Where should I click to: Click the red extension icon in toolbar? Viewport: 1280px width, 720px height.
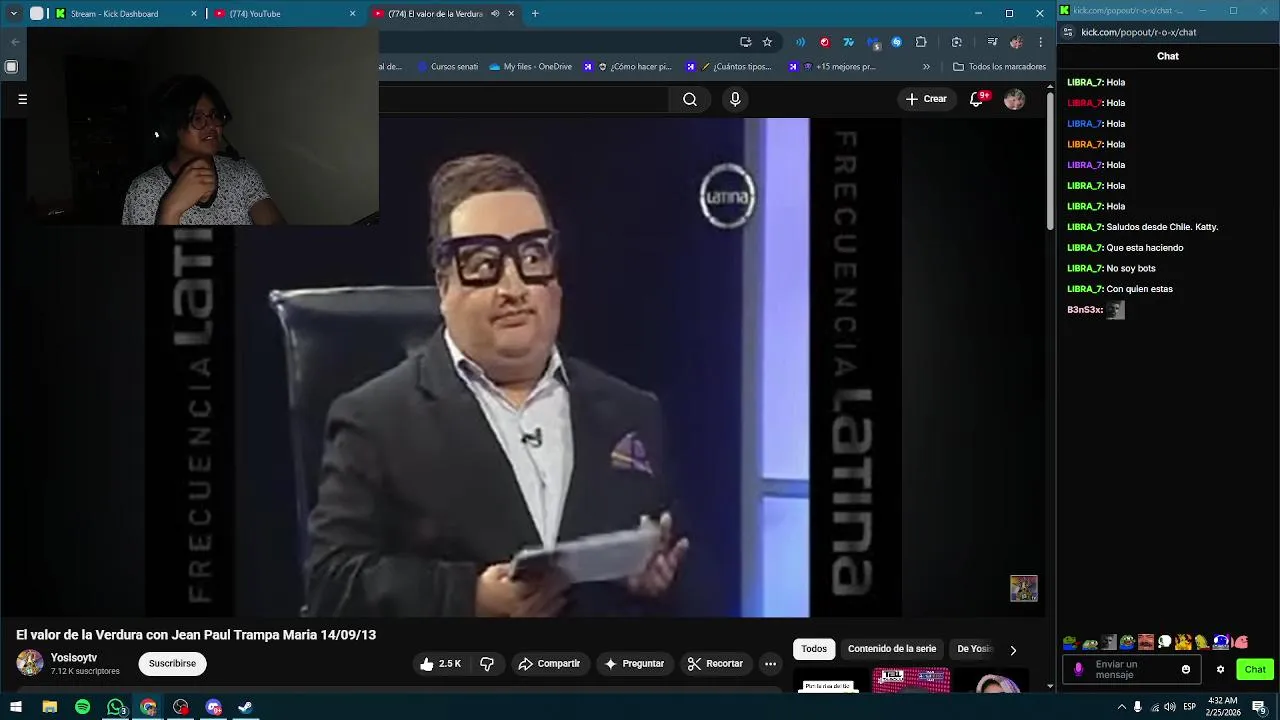coord(824,42)
